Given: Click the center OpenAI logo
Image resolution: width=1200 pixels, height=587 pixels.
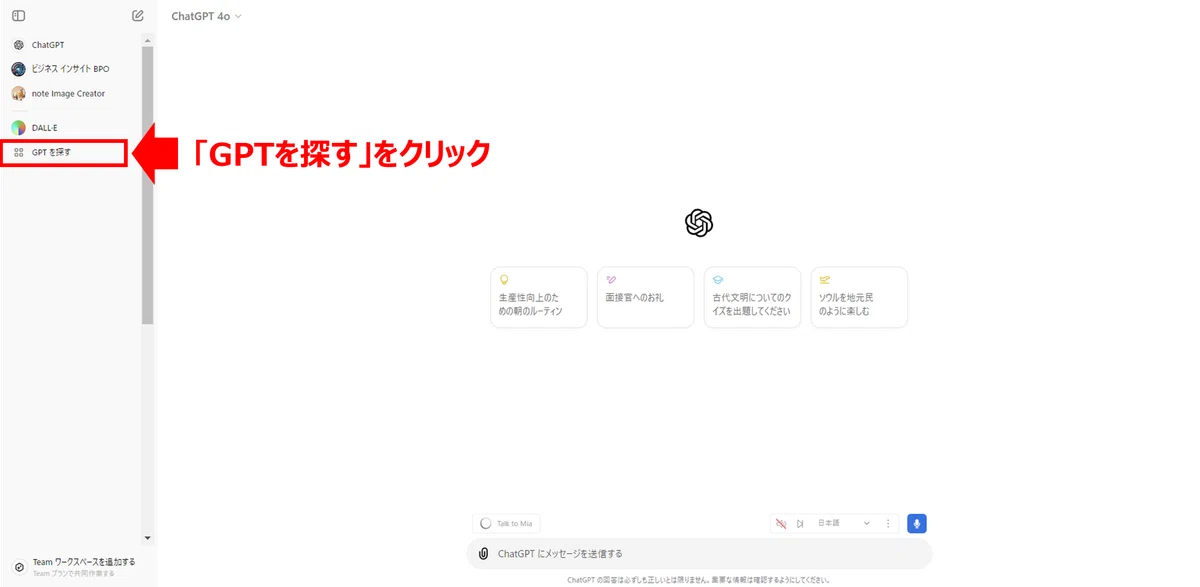Looking at the screenshot, I should pos(699,223).
